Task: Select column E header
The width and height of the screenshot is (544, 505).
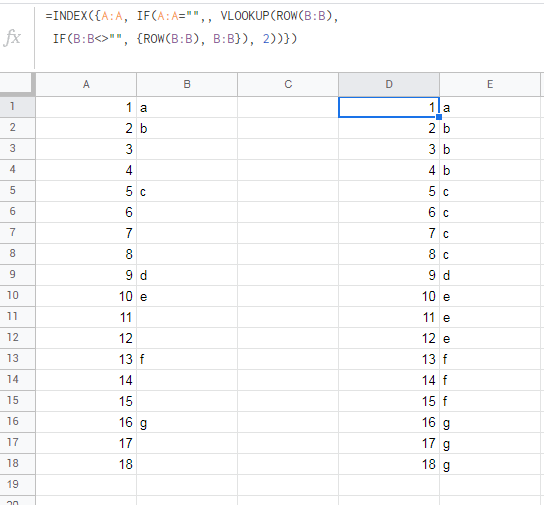Action: (490, 84)
